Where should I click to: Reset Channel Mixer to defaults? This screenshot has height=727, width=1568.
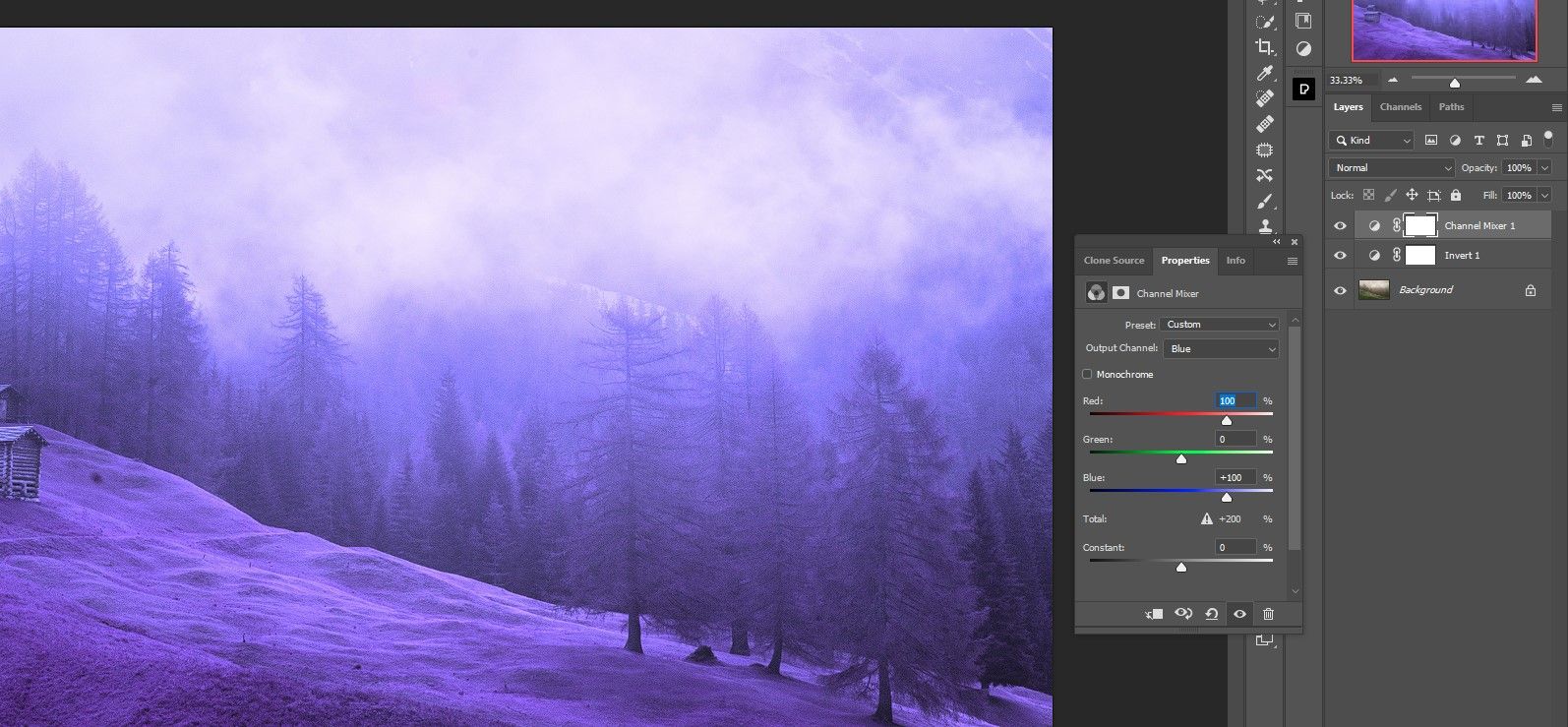(x=1212, y=614)
